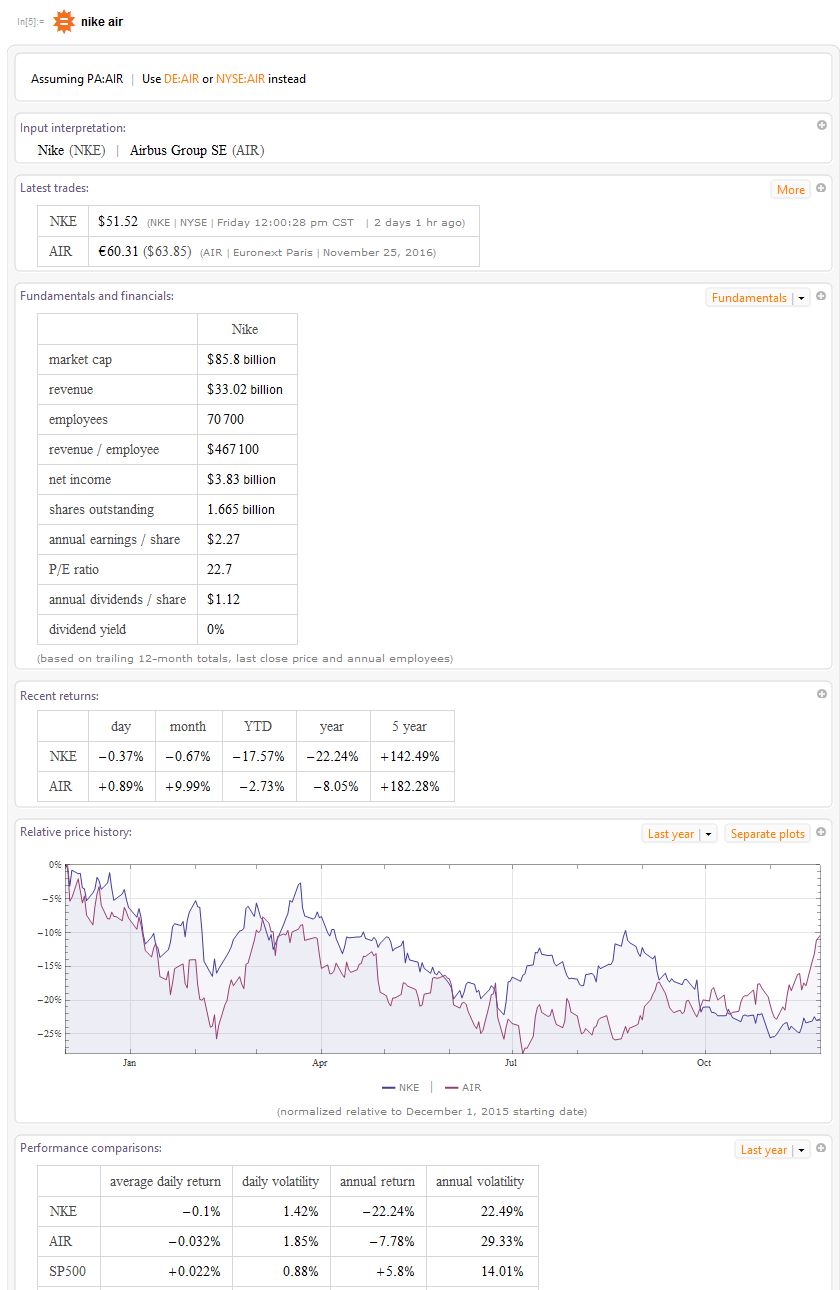This screenshot has height=1290, width=840.
Task: Click plus icon in Fundamentals and financials pod
Action: [821, 296]
